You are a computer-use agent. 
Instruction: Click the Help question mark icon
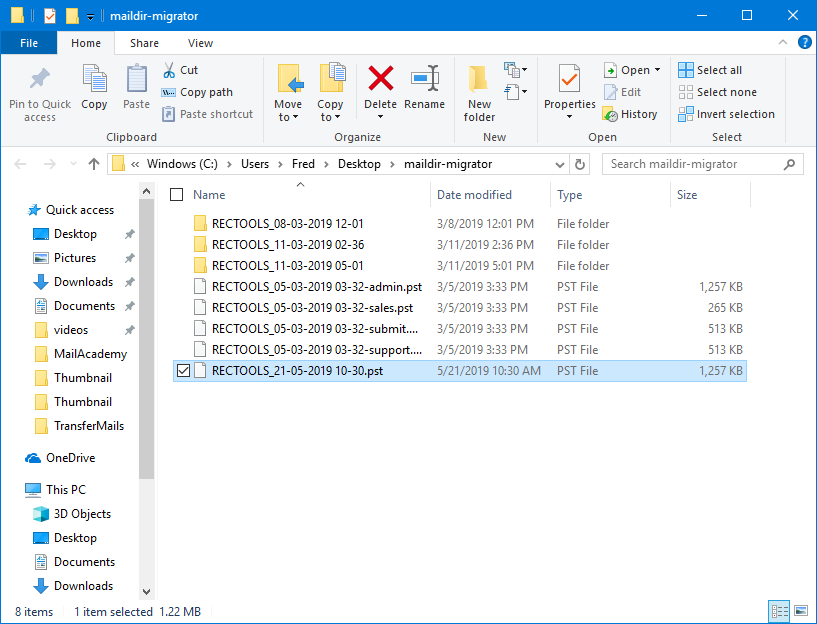coord(804,42)
